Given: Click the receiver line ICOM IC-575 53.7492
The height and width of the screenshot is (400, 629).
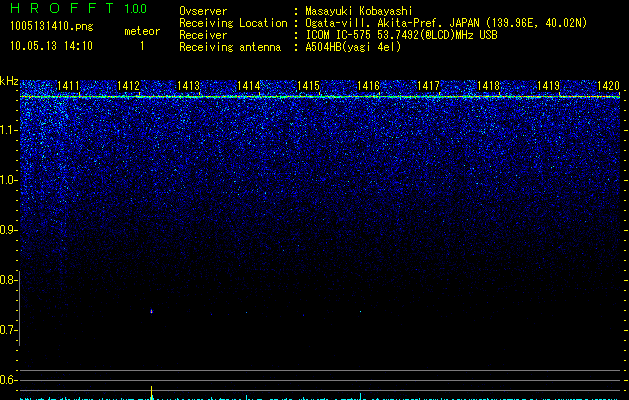Looking at the screenshot, I should (x=401, y=35).
